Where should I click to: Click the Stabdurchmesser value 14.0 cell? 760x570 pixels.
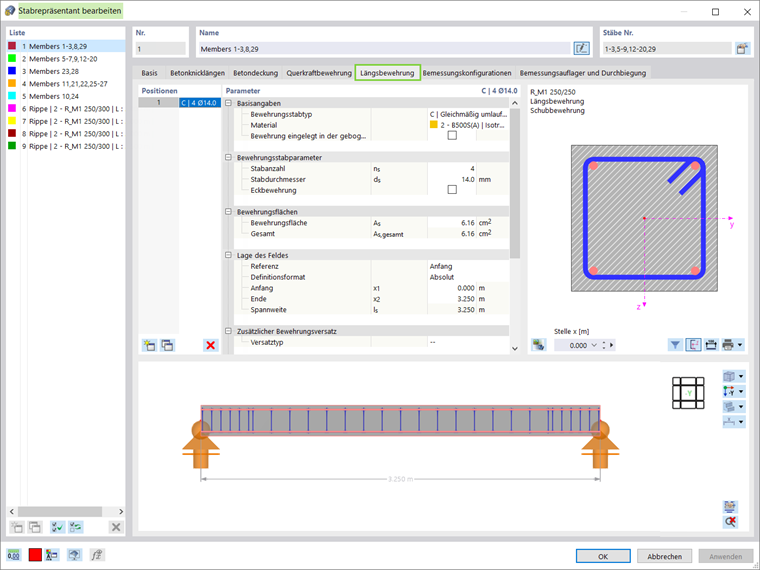(452, 179)
